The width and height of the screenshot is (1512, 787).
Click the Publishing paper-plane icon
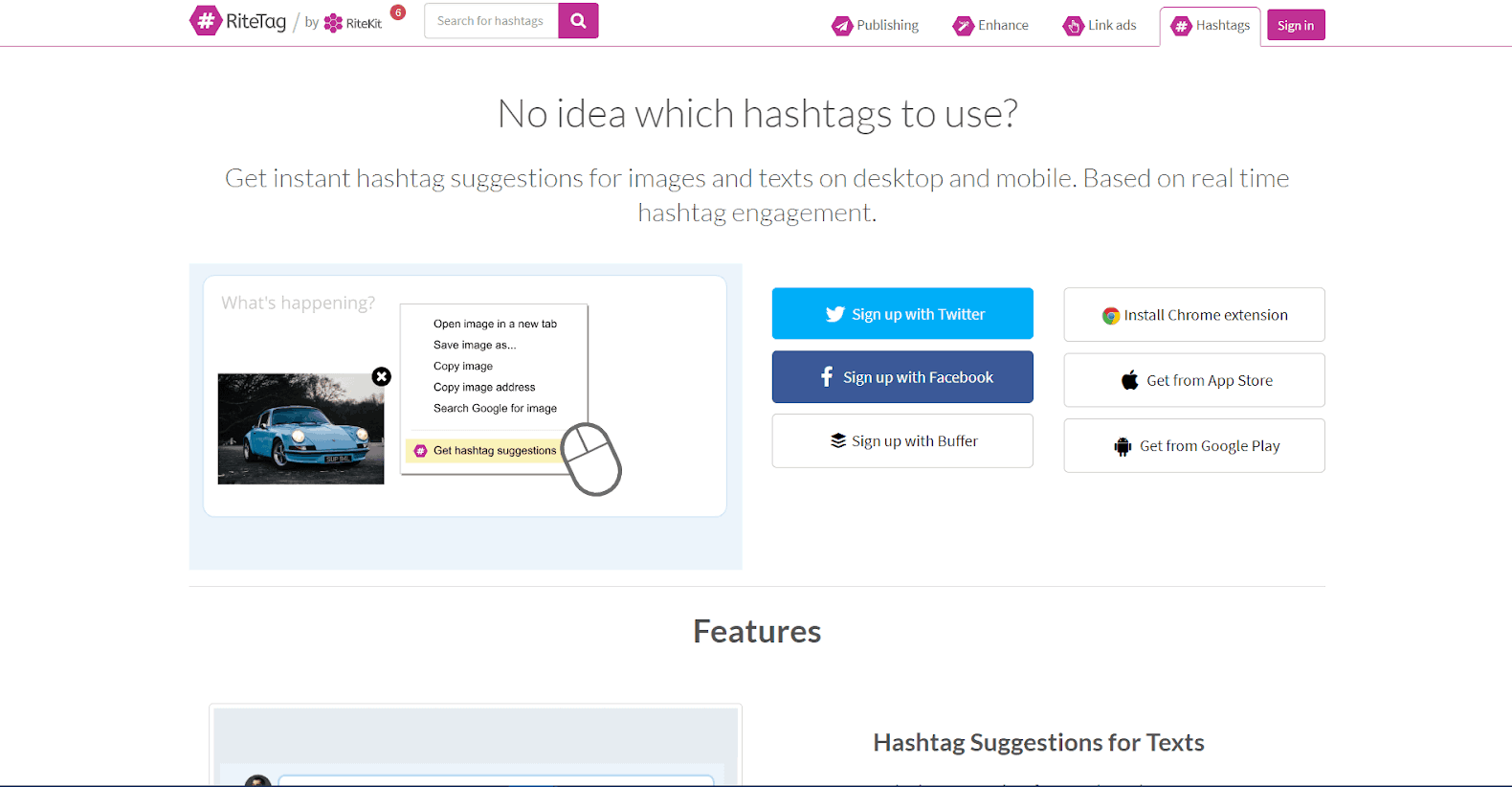[x=842, y=26]
